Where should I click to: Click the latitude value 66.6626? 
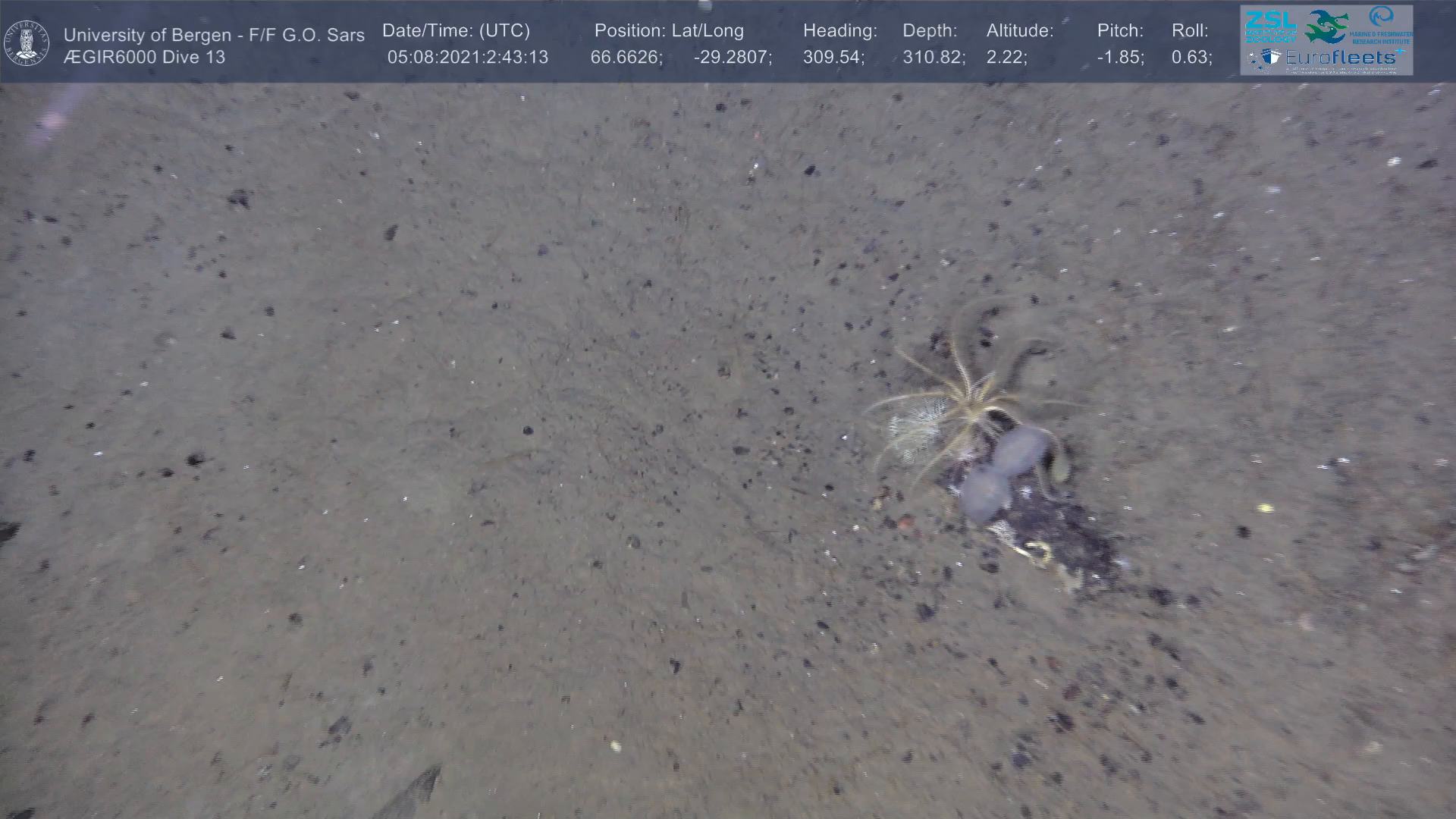[626, 58]
